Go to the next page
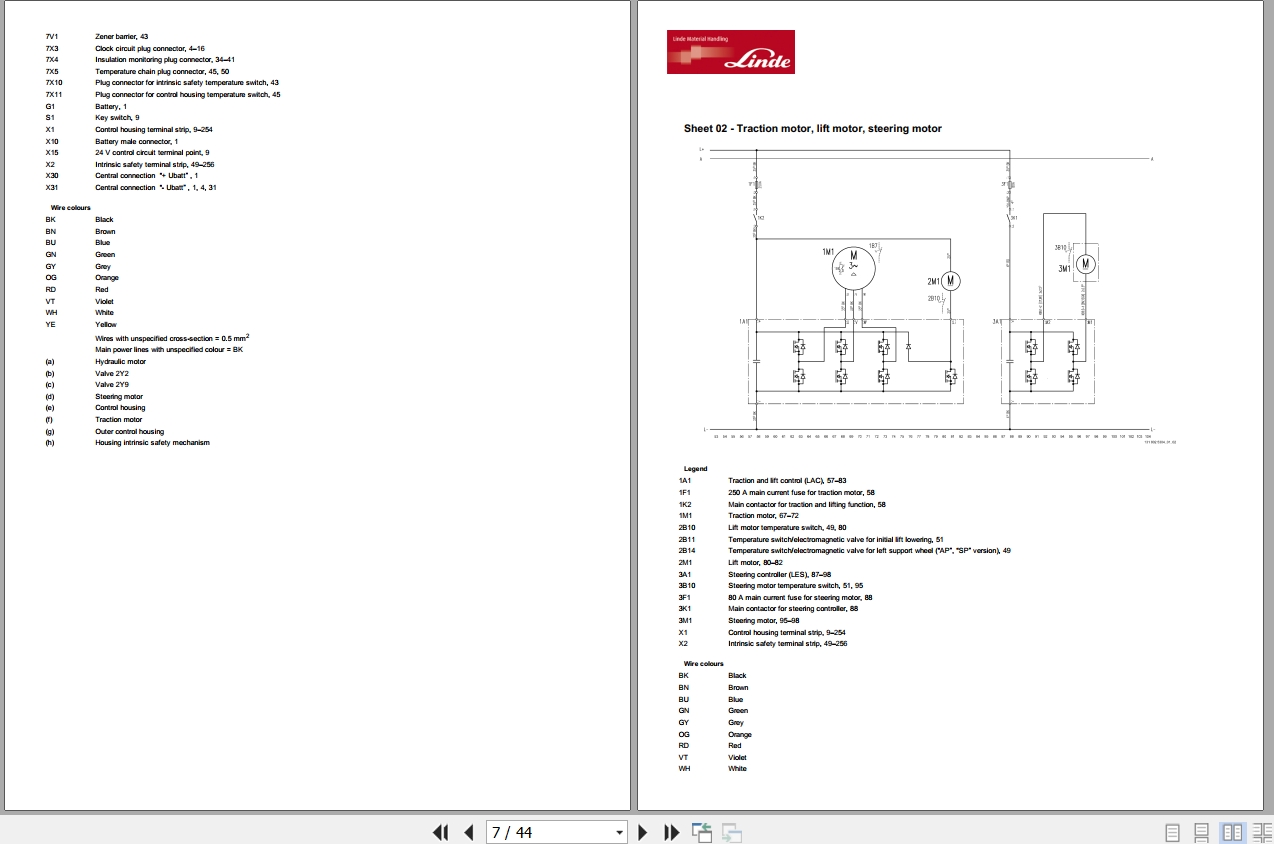1274x844 pixels. (x=643, y=832)
